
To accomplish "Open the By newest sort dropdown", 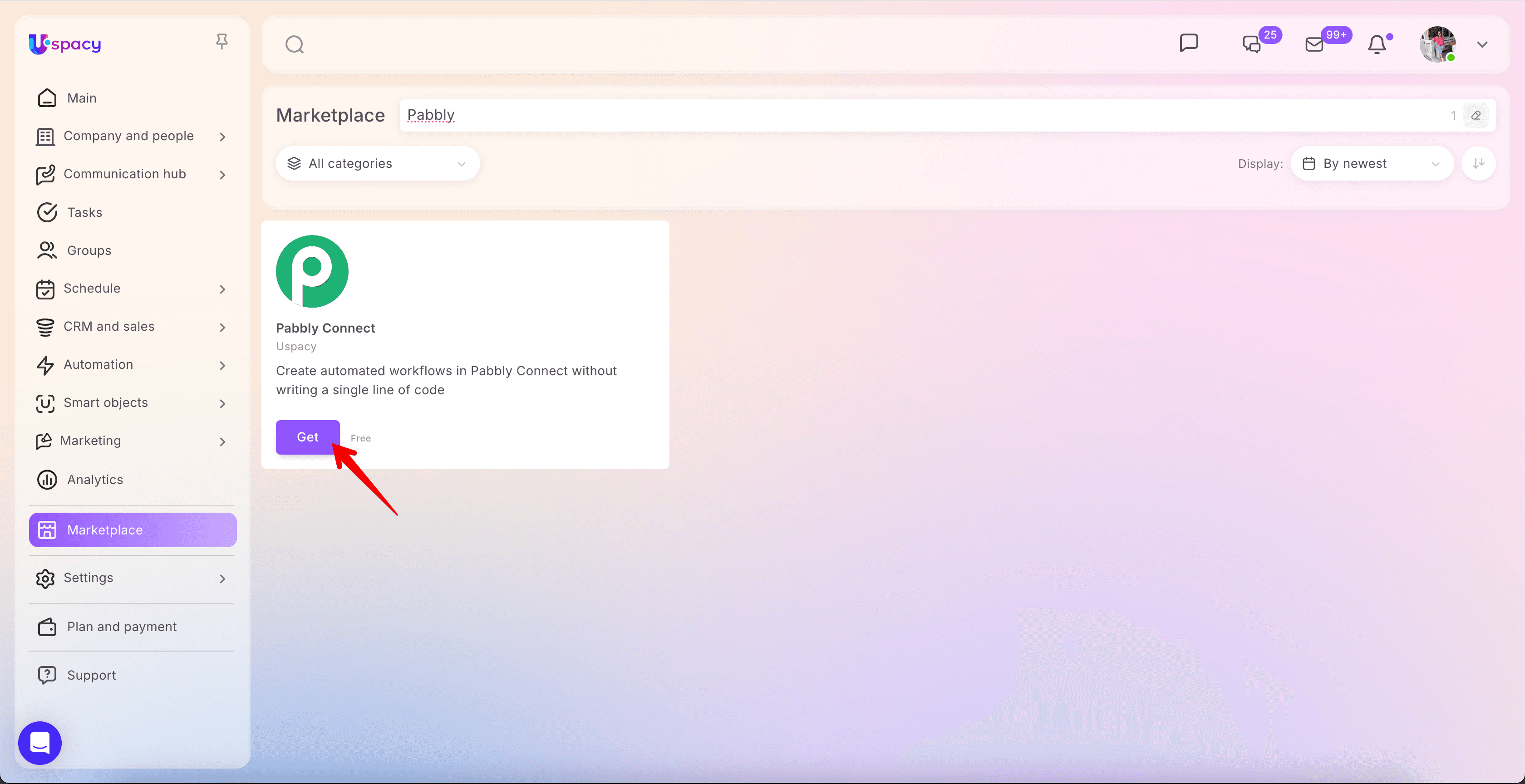I will click(x=1372, y=163).
